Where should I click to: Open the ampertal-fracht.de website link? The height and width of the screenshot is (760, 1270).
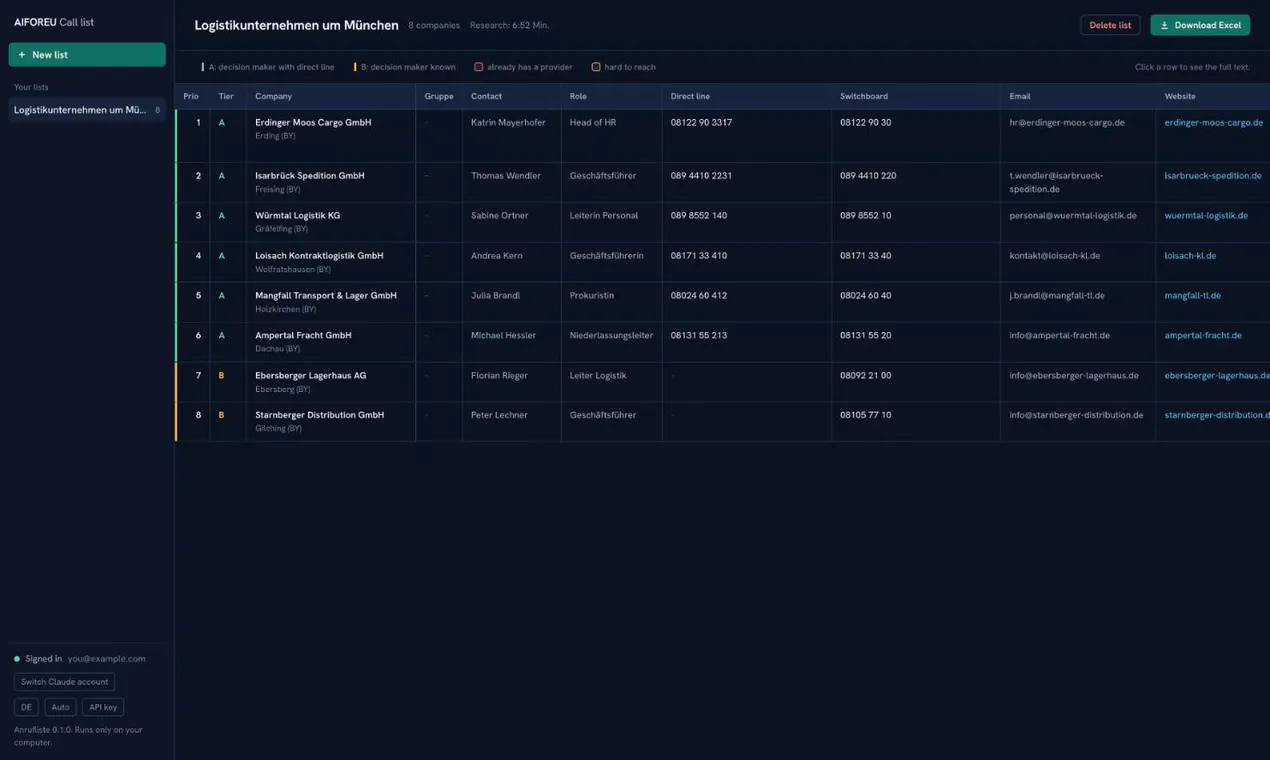(x=1203, y=336)
